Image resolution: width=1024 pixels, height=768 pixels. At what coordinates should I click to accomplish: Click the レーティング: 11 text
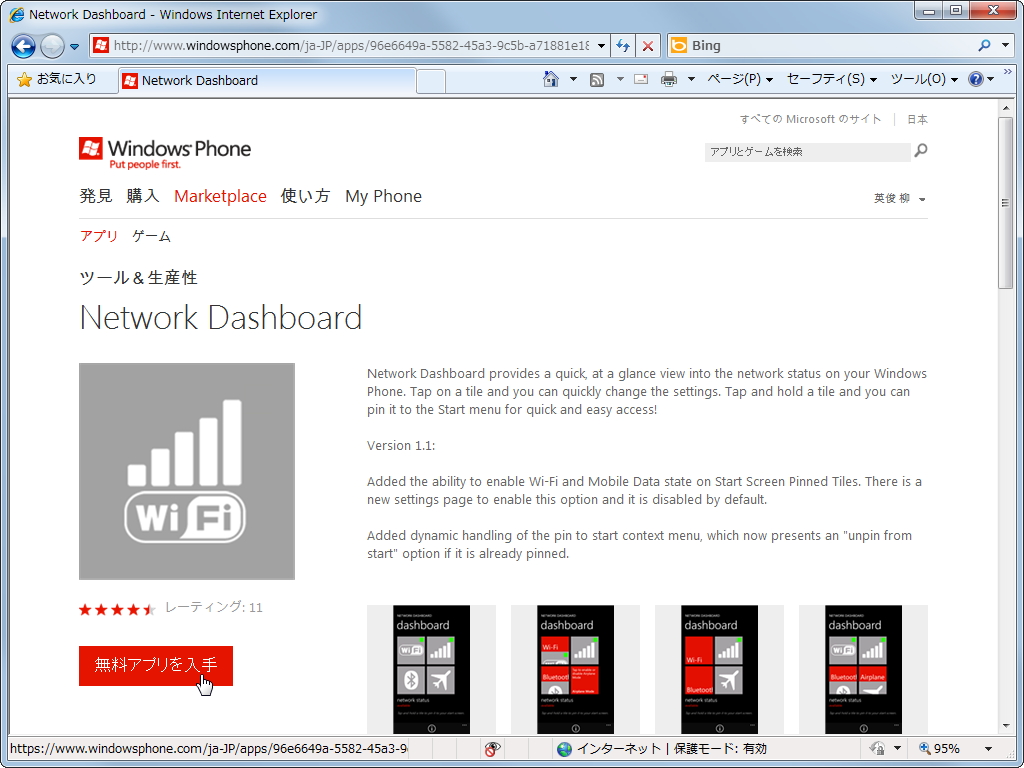point(214,607)
